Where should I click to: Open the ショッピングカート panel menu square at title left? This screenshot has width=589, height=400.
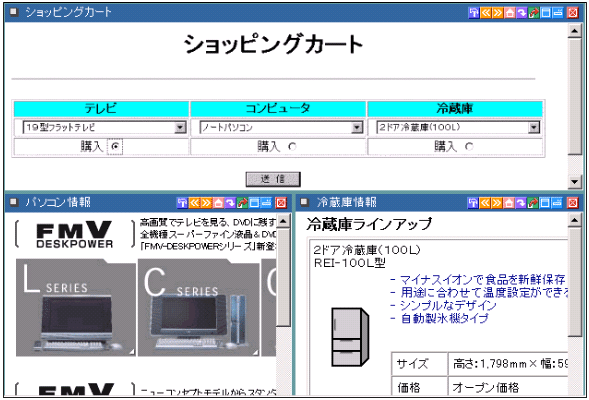(x=14, y=12)
